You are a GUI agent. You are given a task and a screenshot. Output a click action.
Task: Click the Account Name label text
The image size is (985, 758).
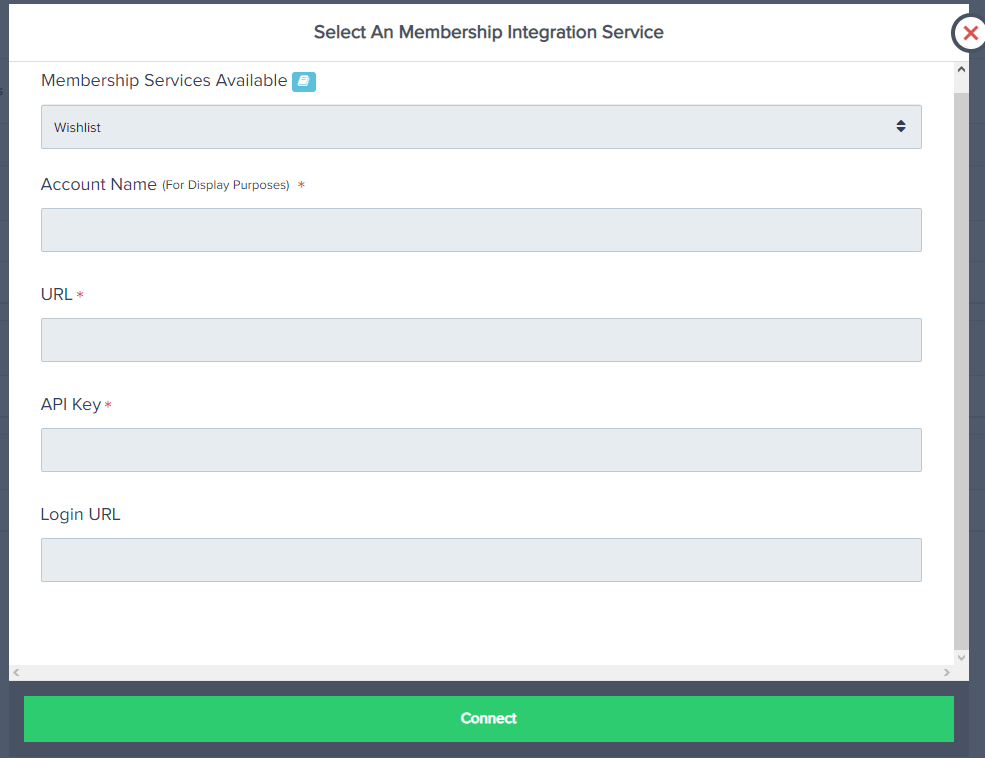[x=98, y=185]
